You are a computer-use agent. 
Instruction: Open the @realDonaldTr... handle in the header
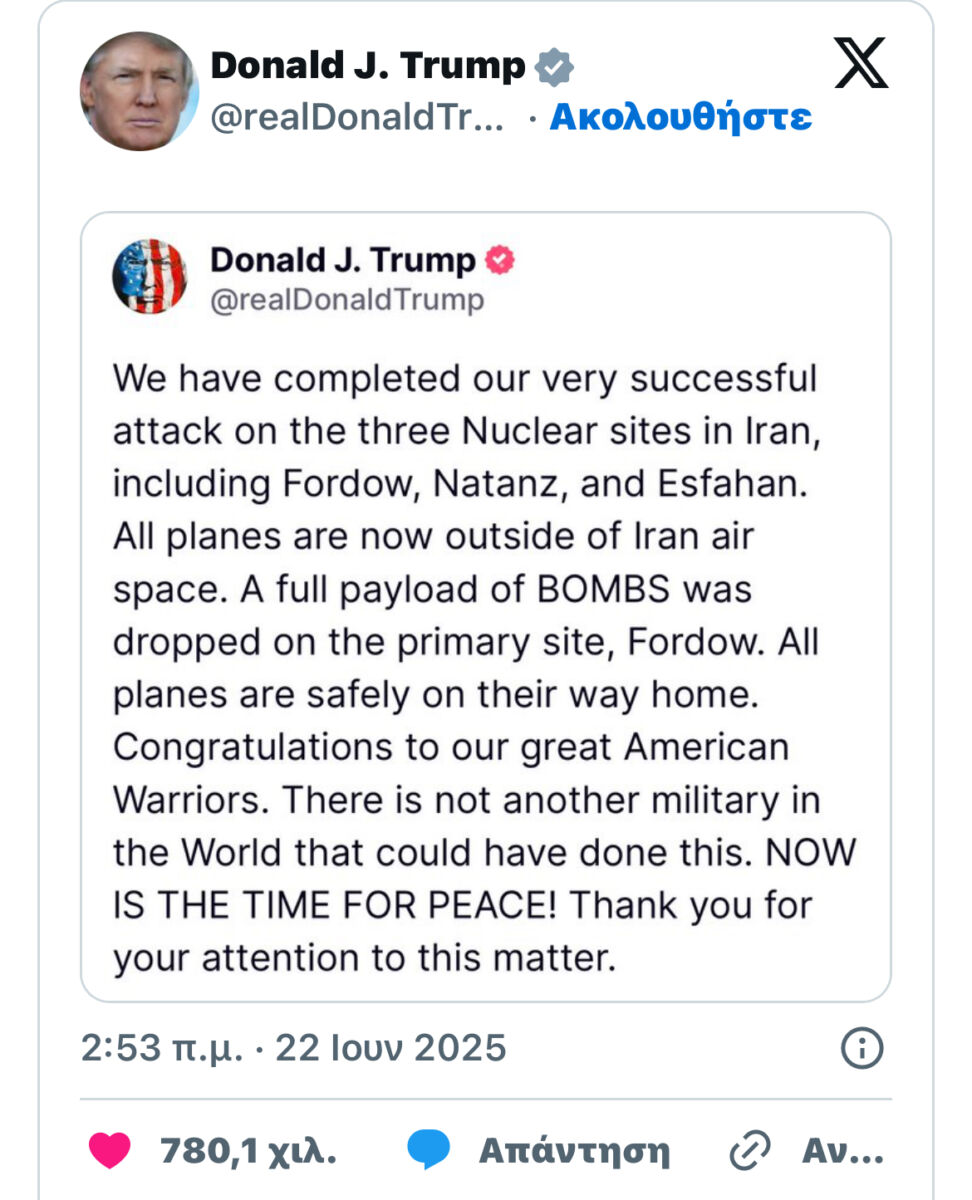tap(357, 118)
